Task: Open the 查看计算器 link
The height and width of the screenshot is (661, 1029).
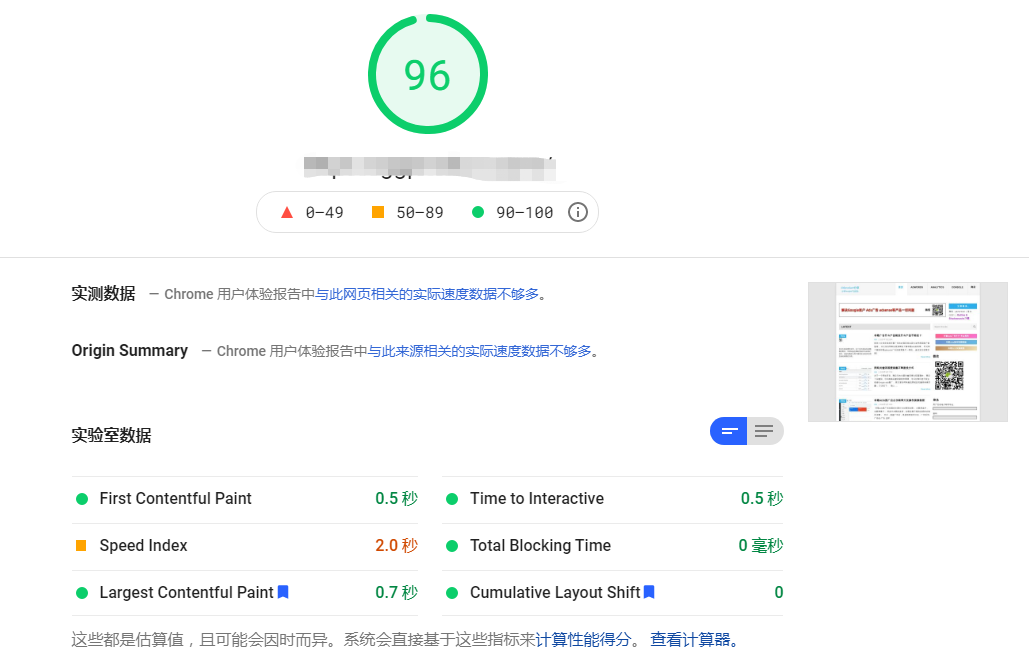Action: tap(690, 639)
